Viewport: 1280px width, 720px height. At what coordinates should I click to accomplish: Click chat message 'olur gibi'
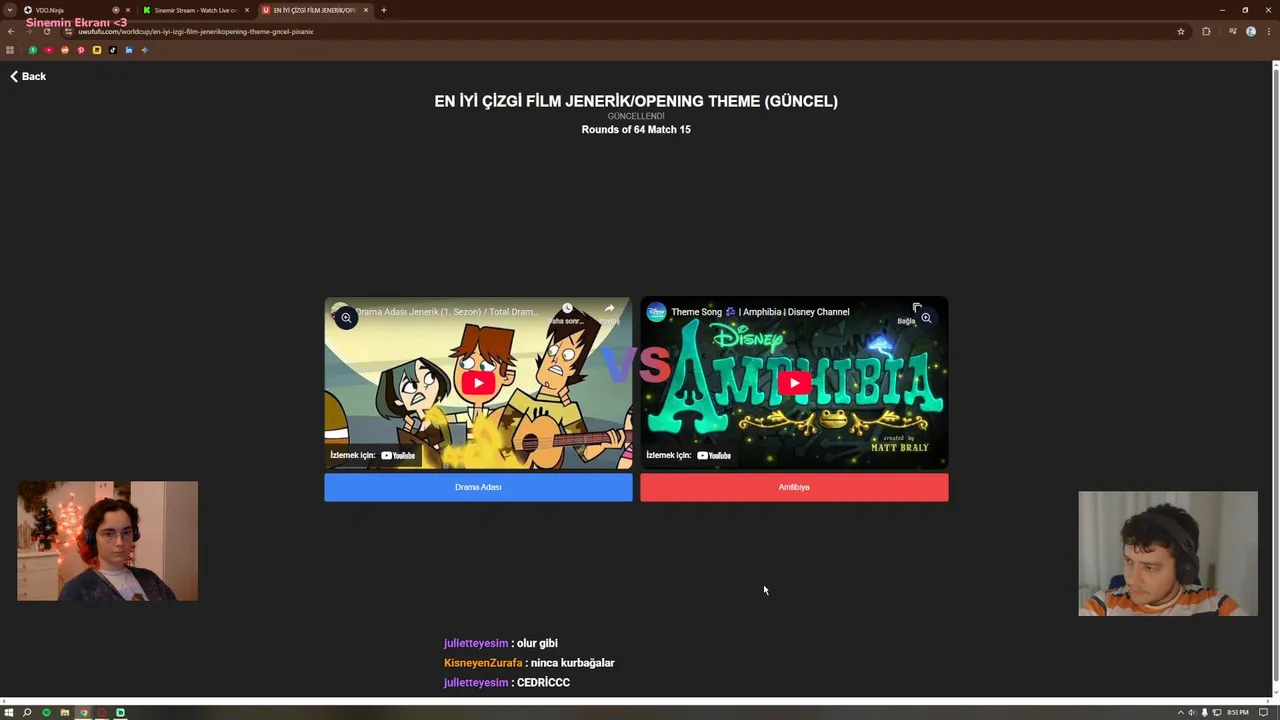[x=538, y=643]
